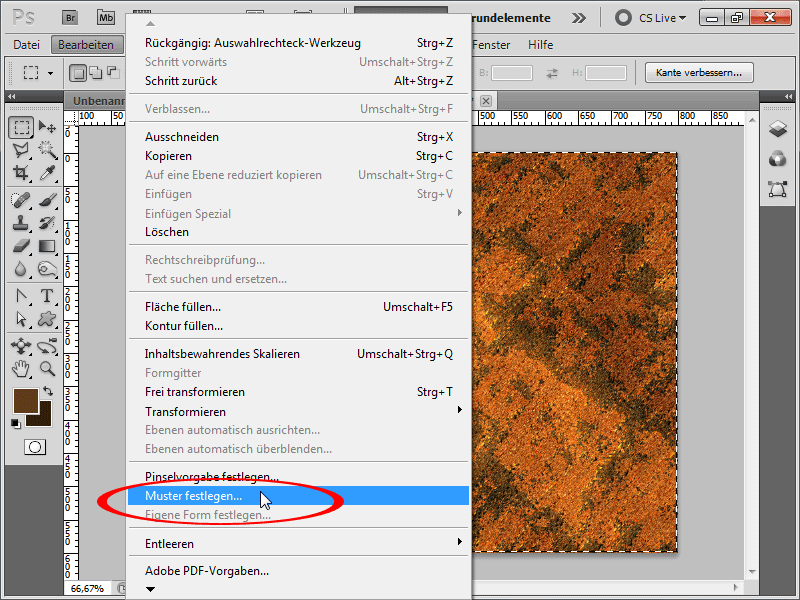Select the Zoom tool

pos(47,369)
